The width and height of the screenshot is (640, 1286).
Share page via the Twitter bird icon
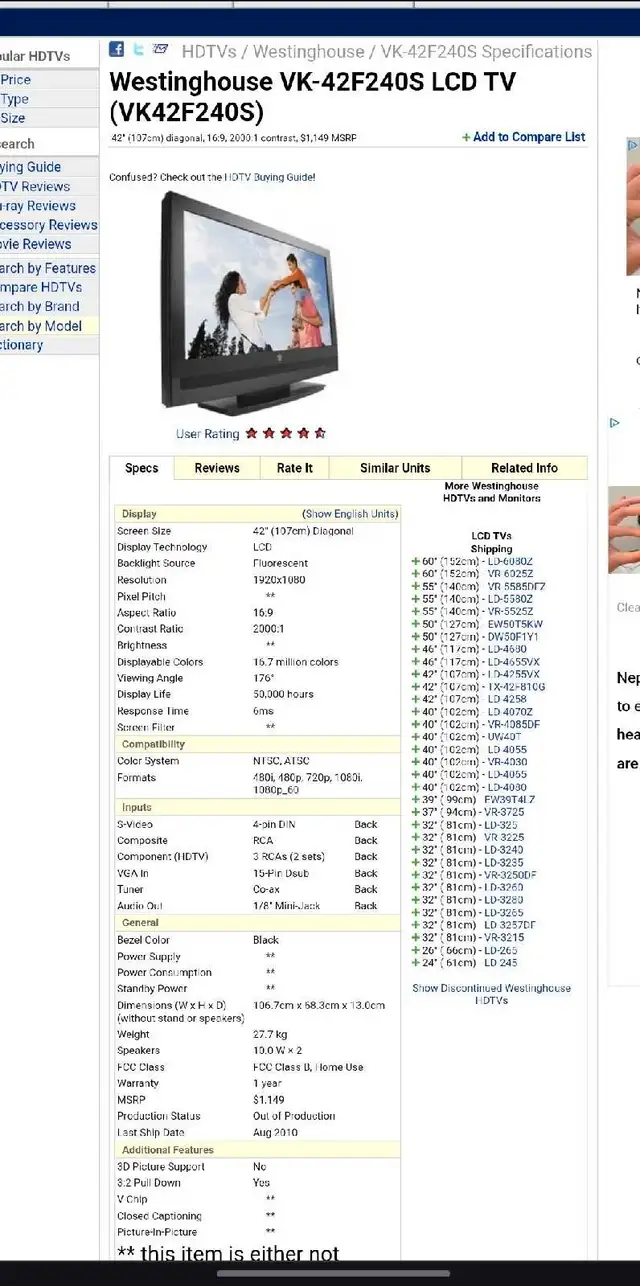coord(138,50)
